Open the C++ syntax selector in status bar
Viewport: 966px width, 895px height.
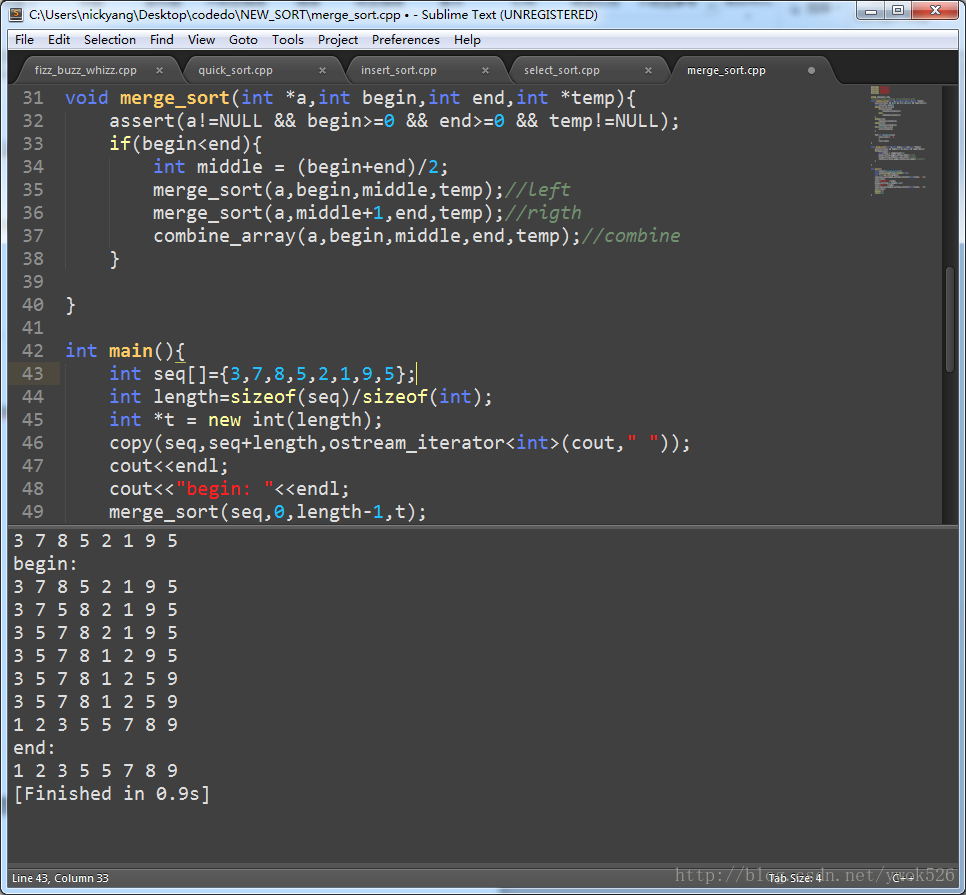point(903,878)
